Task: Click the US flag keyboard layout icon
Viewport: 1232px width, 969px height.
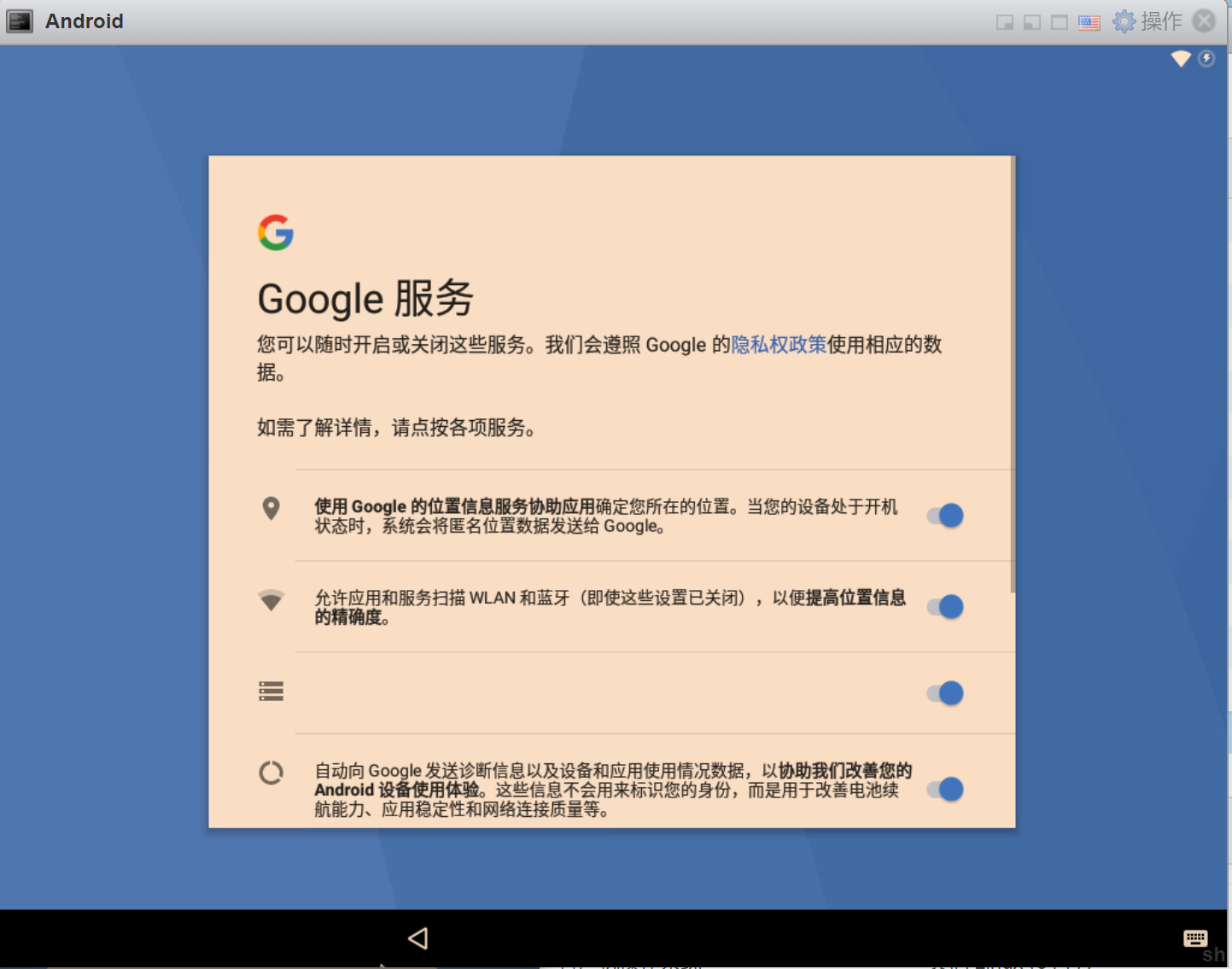Action: point(1089,22)
